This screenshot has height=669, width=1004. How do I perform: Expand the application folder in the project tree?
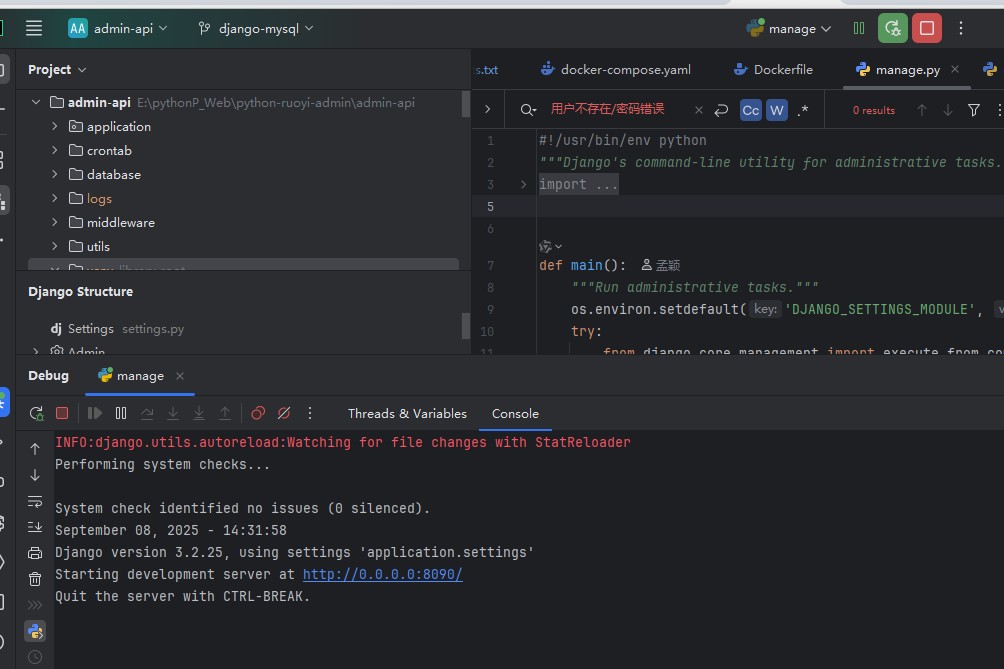pos(55,126)
